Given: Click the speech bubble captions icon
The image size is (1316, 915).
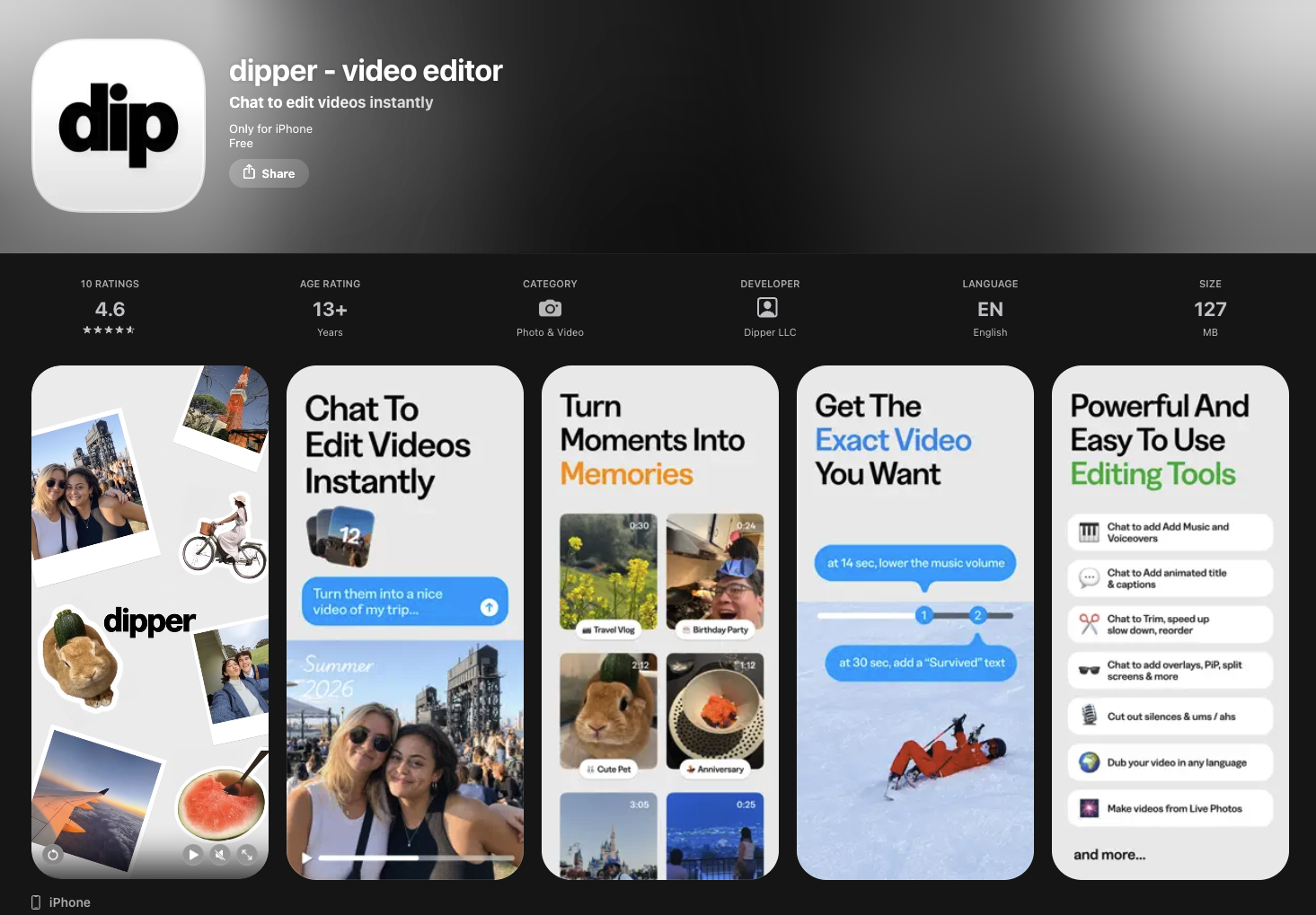Looking at the screenshot, I should point(1089,578).
